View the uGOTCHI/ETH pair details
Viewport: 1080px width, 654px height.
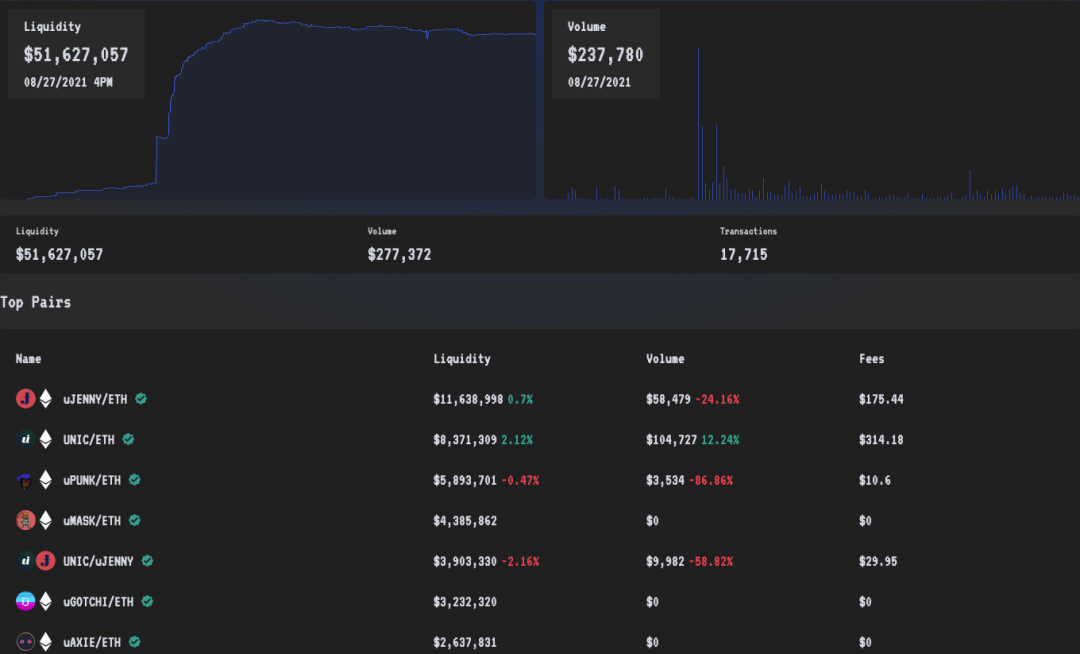(98, 602)
